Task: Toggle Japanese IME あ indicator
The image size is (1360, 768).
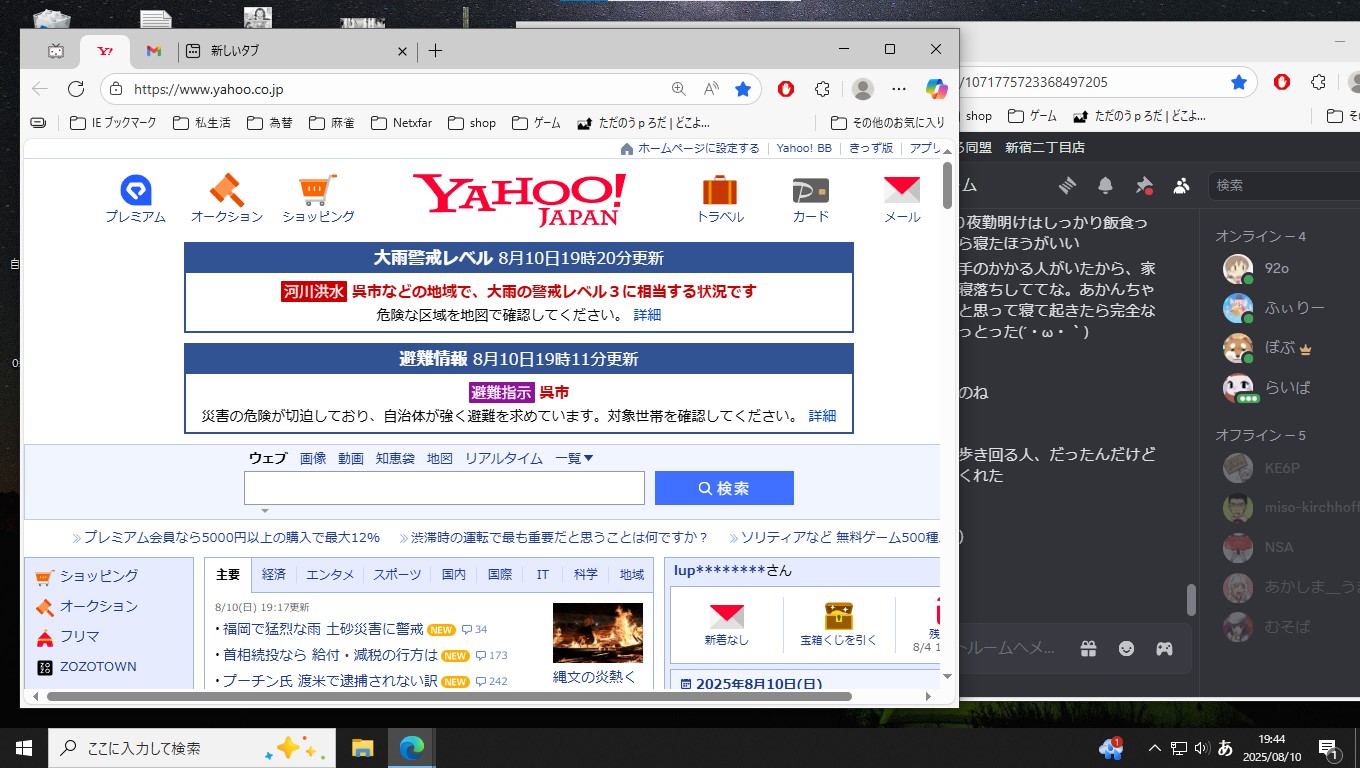Action: [x=1224, y=748]
